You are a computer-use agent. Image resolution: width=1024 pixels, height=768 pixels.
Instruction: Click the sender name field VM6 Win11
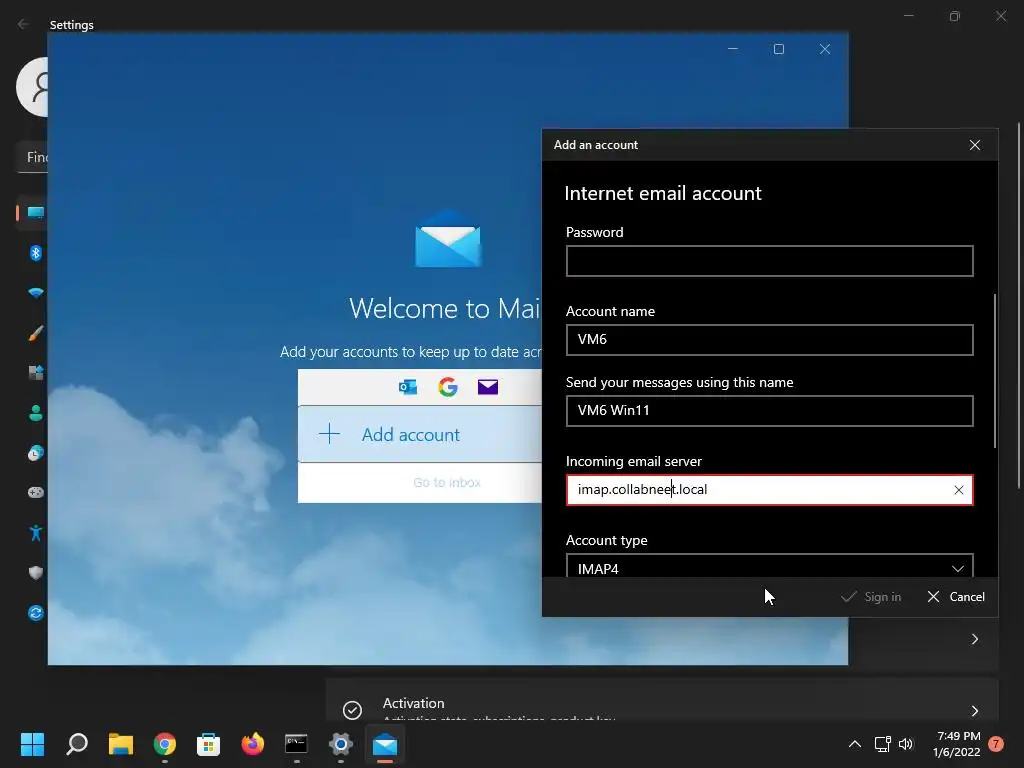coord(769,411)
